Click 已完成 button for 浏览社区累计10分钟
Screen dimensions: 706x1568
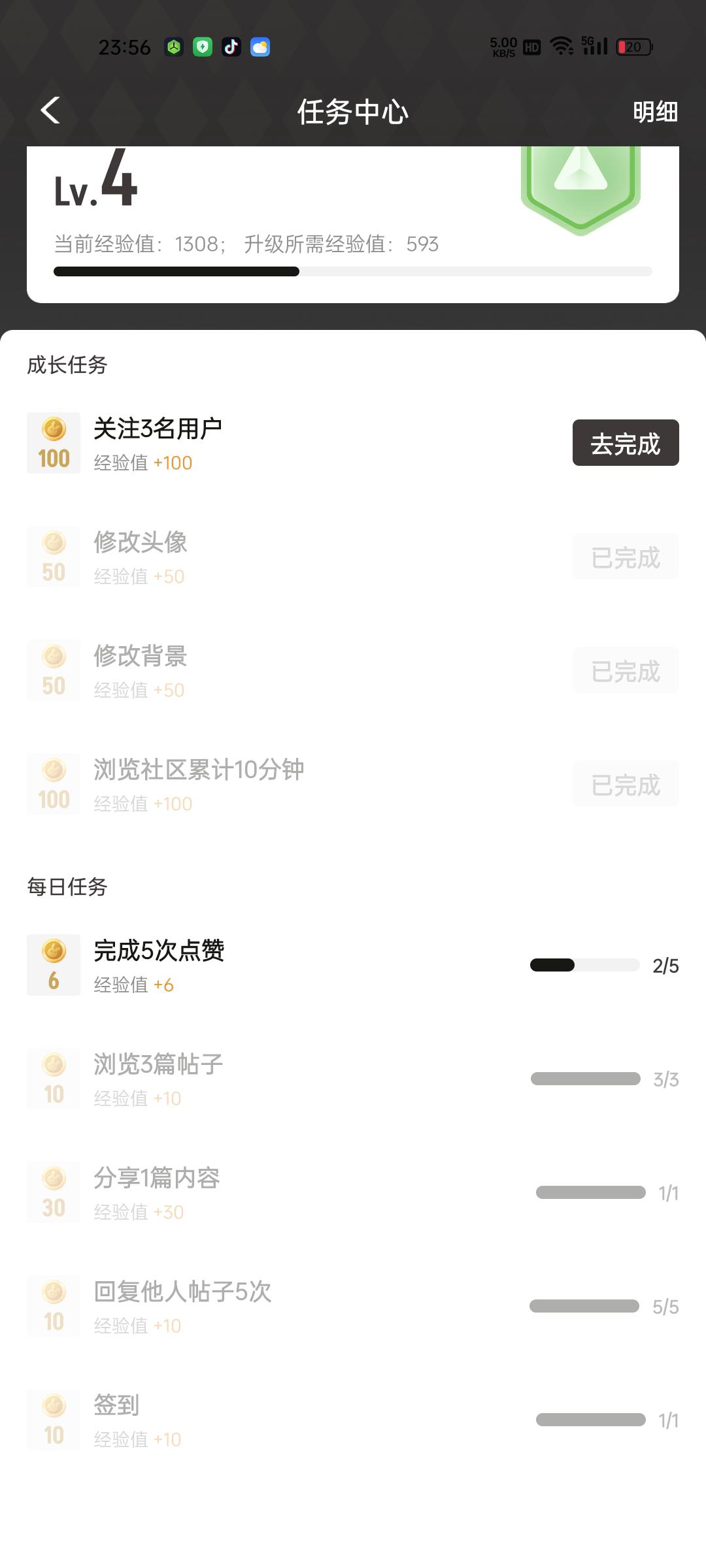(x=626, y=784)
